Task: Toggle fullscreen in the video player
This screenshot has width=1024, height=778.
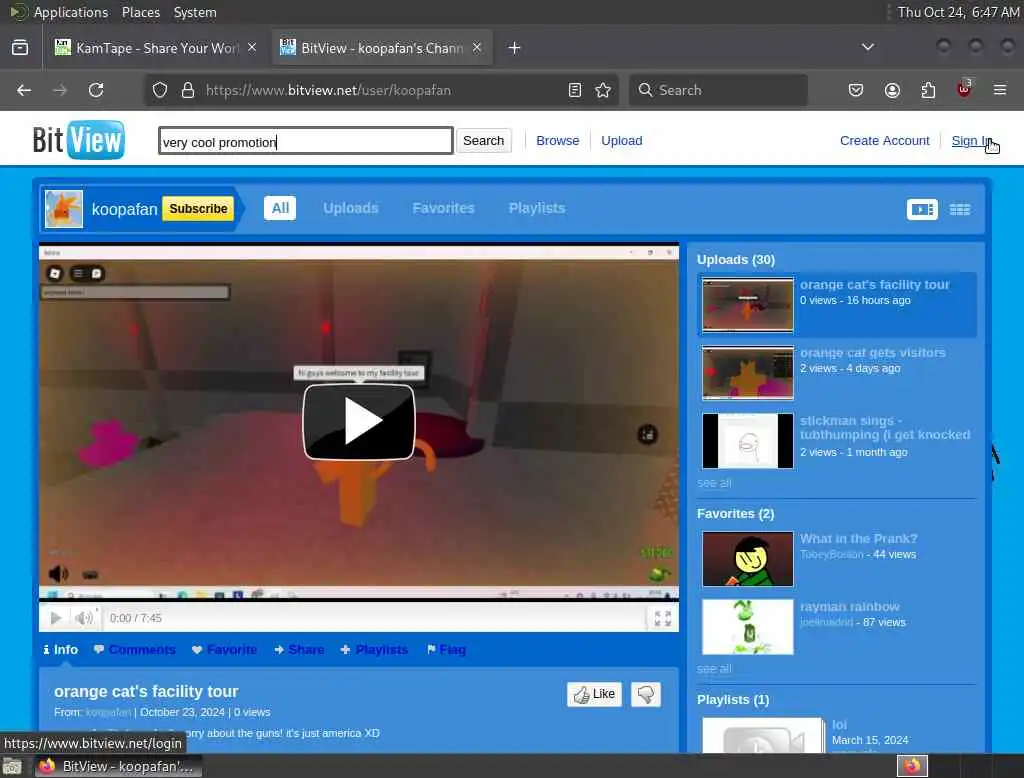Action: coord(662,618)
